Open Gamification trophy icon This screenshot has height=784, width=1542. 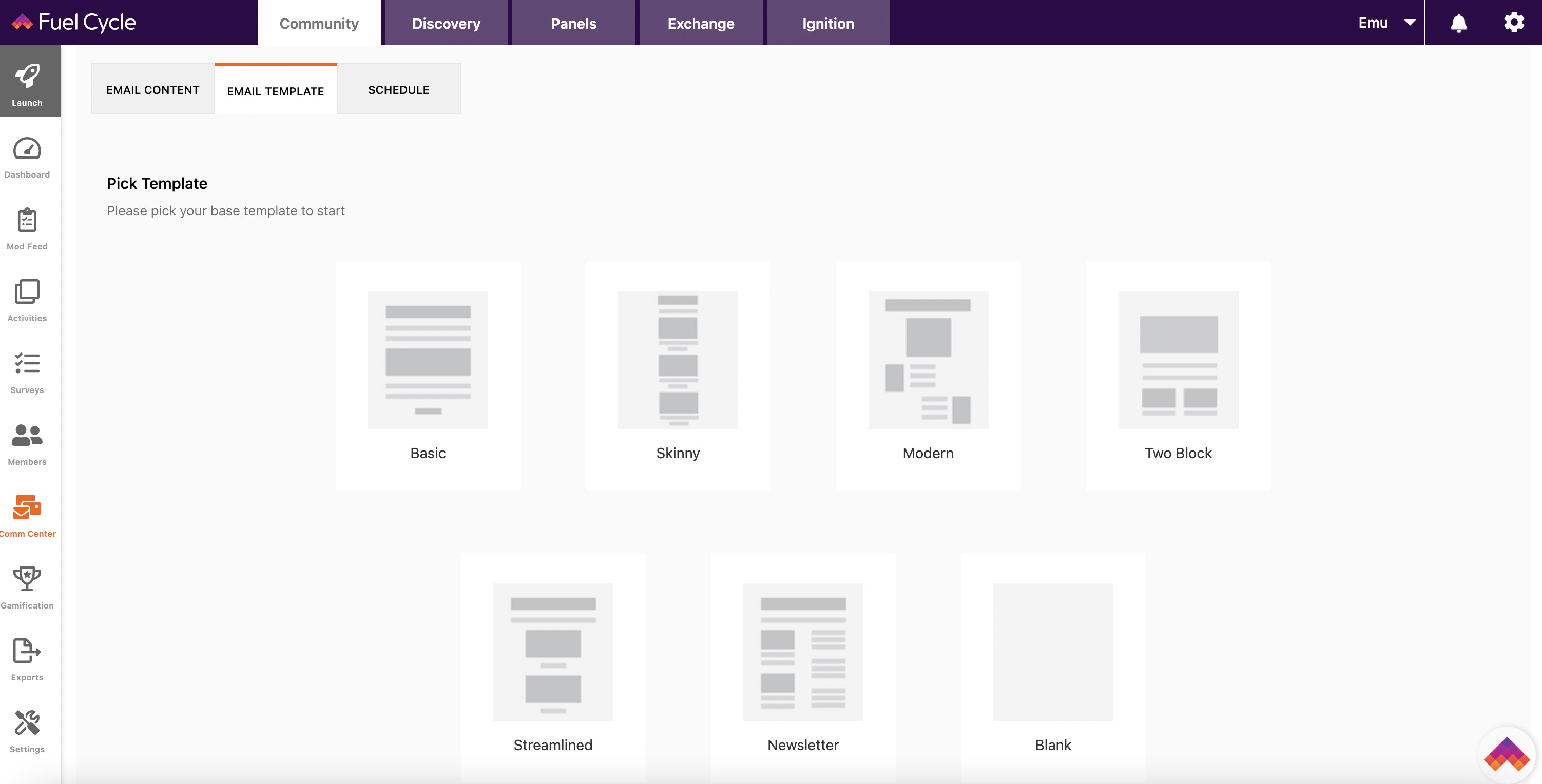coord(28,579)
